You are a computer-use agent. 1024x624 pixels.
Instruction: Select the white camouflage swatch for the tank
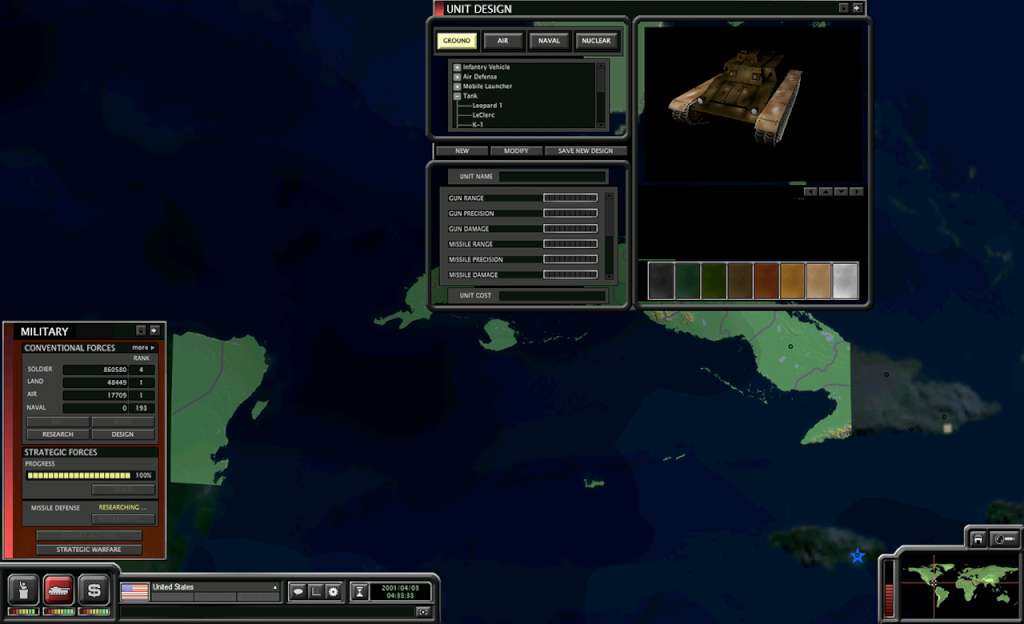click(845, 281)
